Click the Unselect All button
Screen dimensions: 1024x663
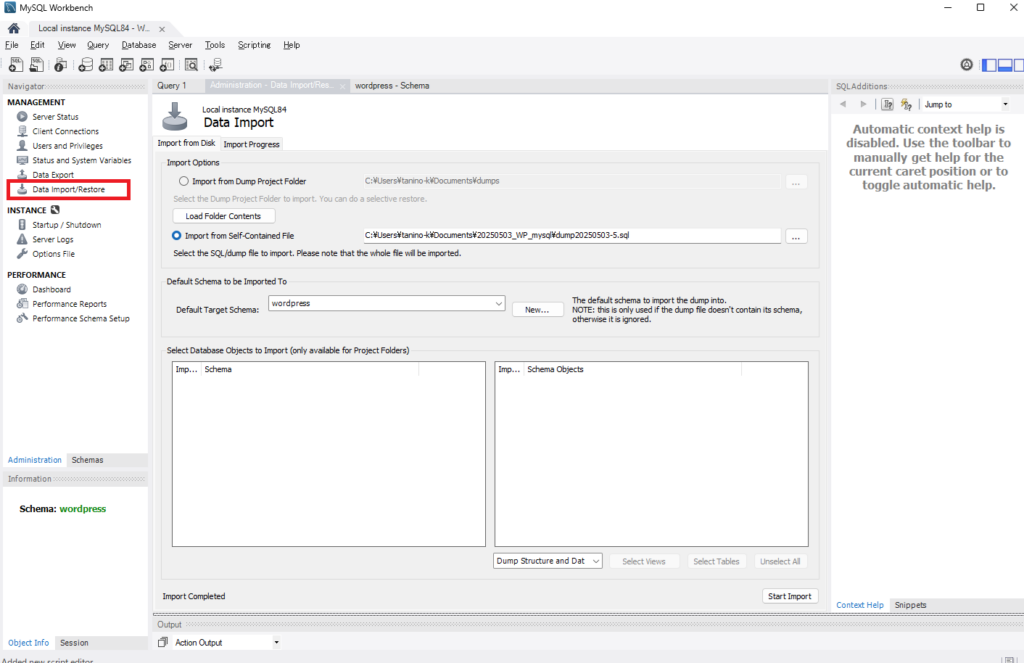coord(780,561)
